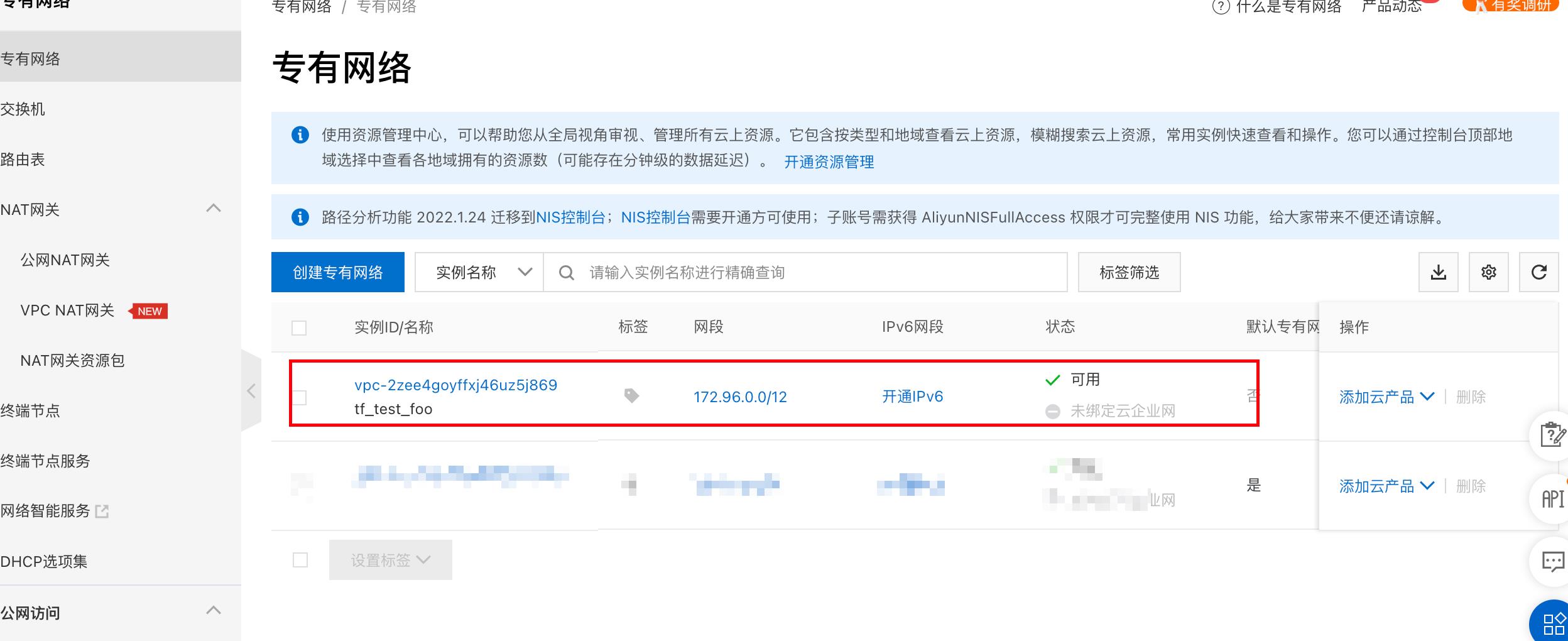Click instance name text tf_test_foo

pos(393,409)
